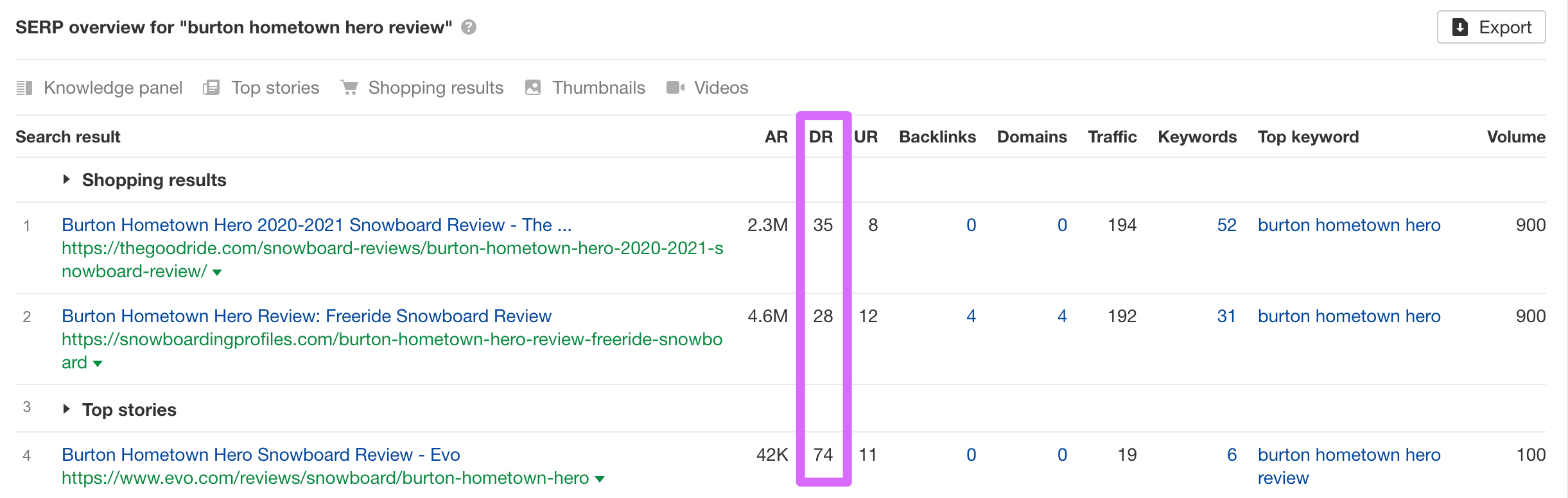The width and height of the screenshot is (1568, 498).
Task: Click the Shopping results cart icon
Action: click(349, 87)
